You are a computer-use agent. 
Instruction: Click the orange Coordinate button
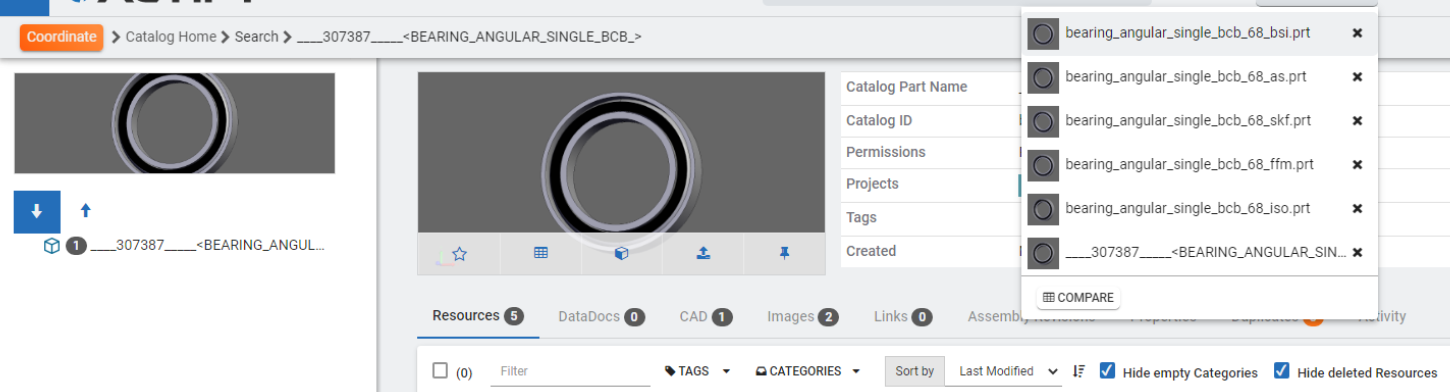click(61, 37)
